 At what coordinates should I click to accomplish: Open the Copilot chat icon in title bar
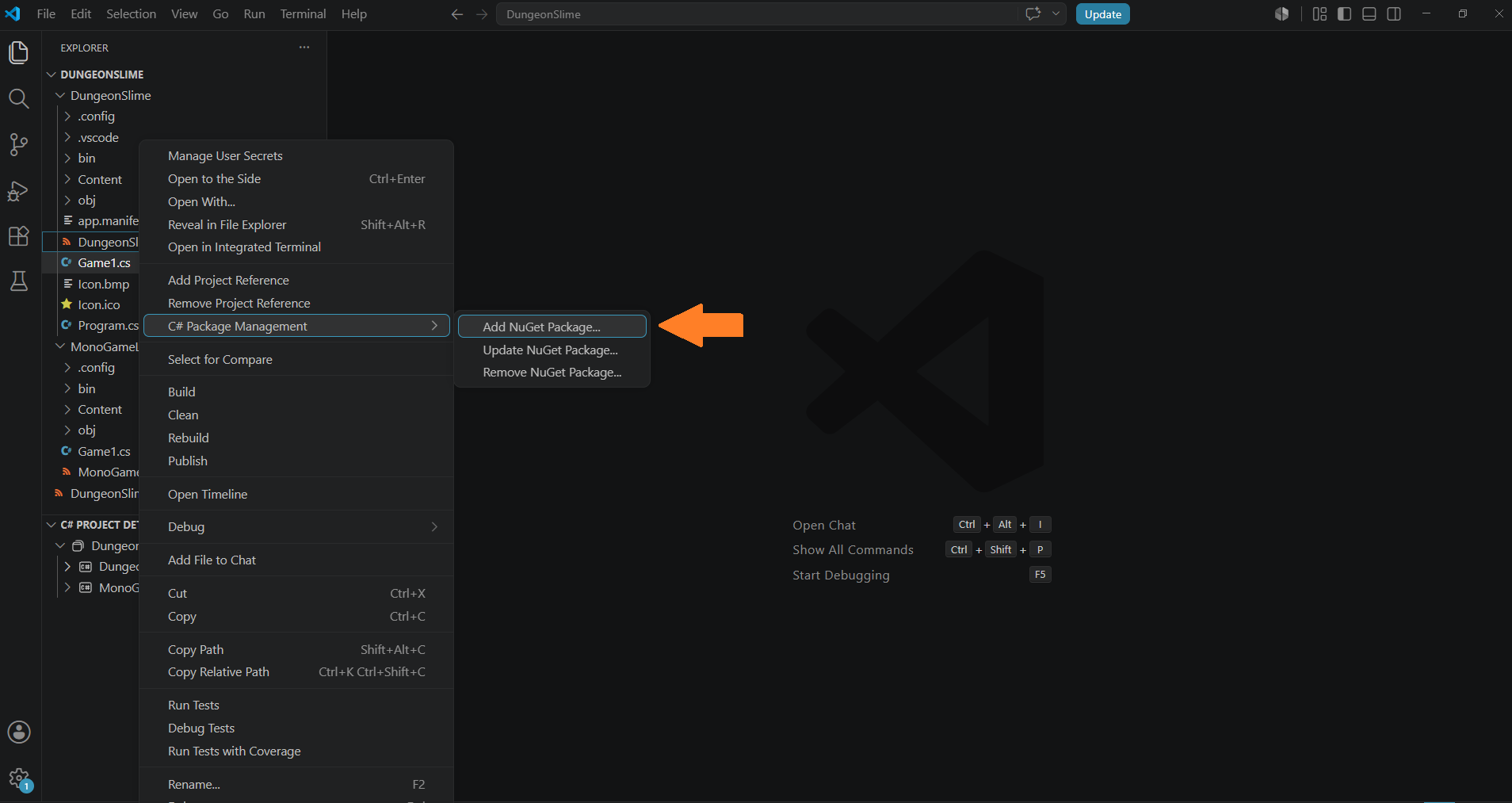pyautogui.click(x=1033, y=13)
